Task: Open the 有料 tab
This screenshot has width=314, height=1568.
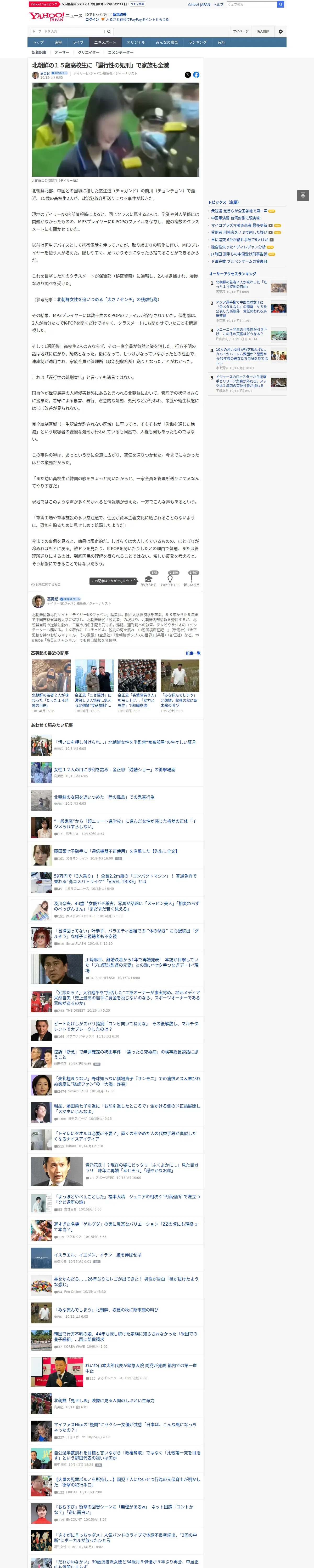Action: 221,43
